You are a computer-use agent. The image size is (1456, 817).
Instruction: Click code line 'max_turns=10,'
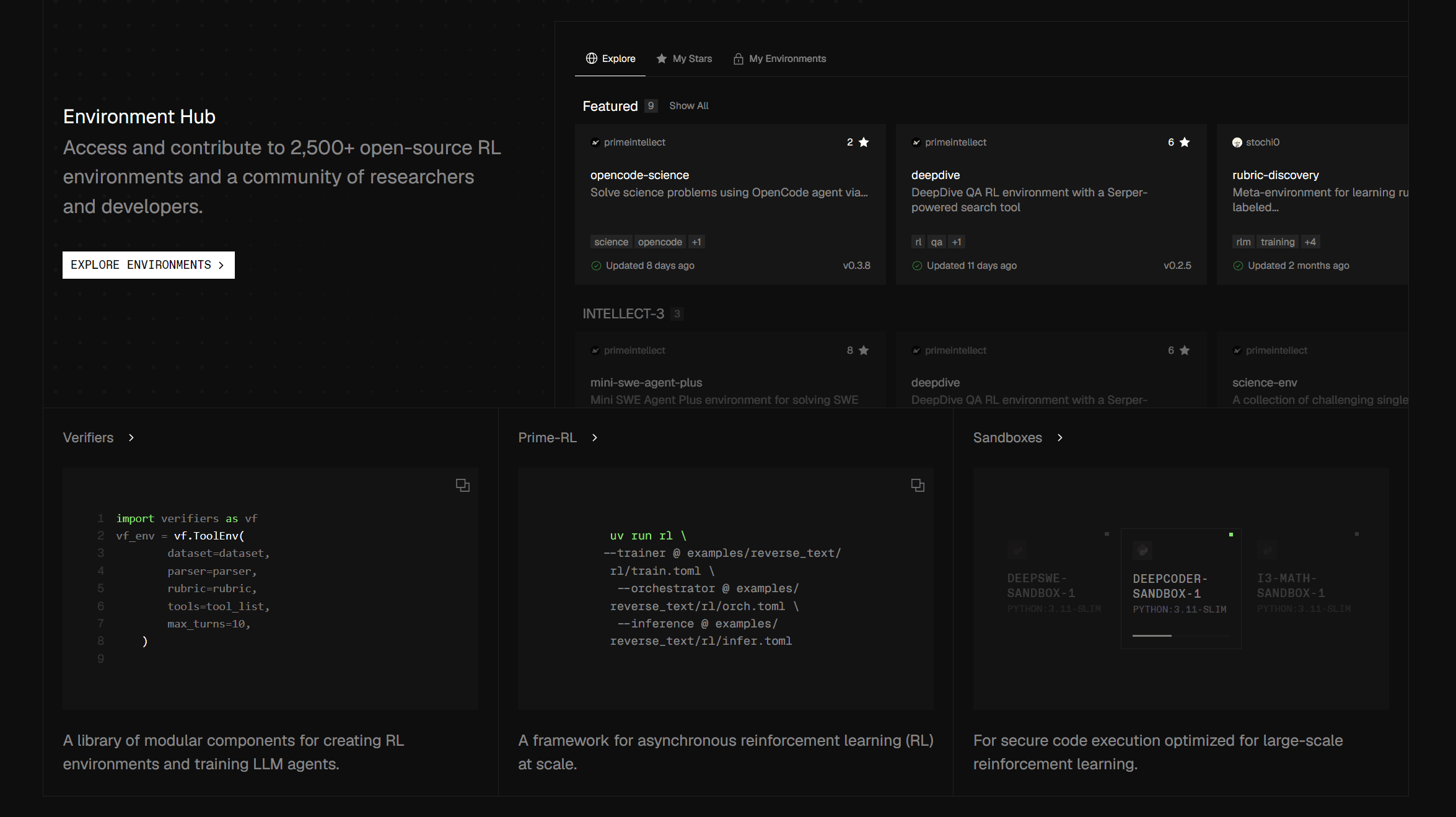[x=209, y=624]
